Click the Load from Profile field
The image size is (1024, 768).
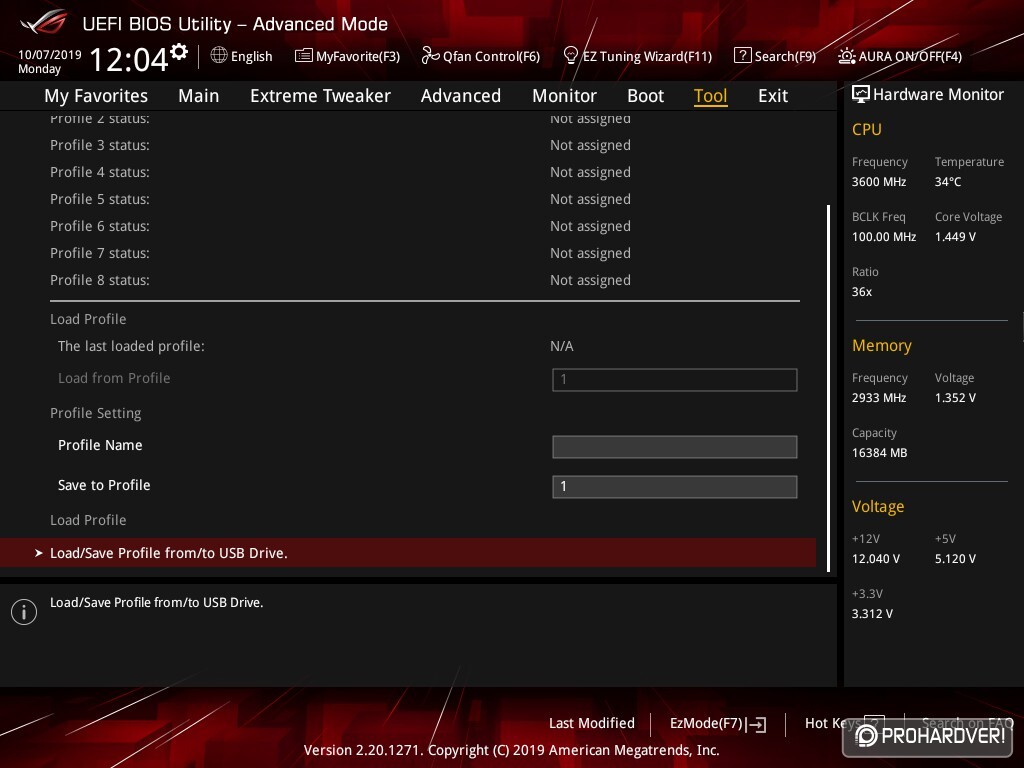pyautogui.click(x=675, y=379)
